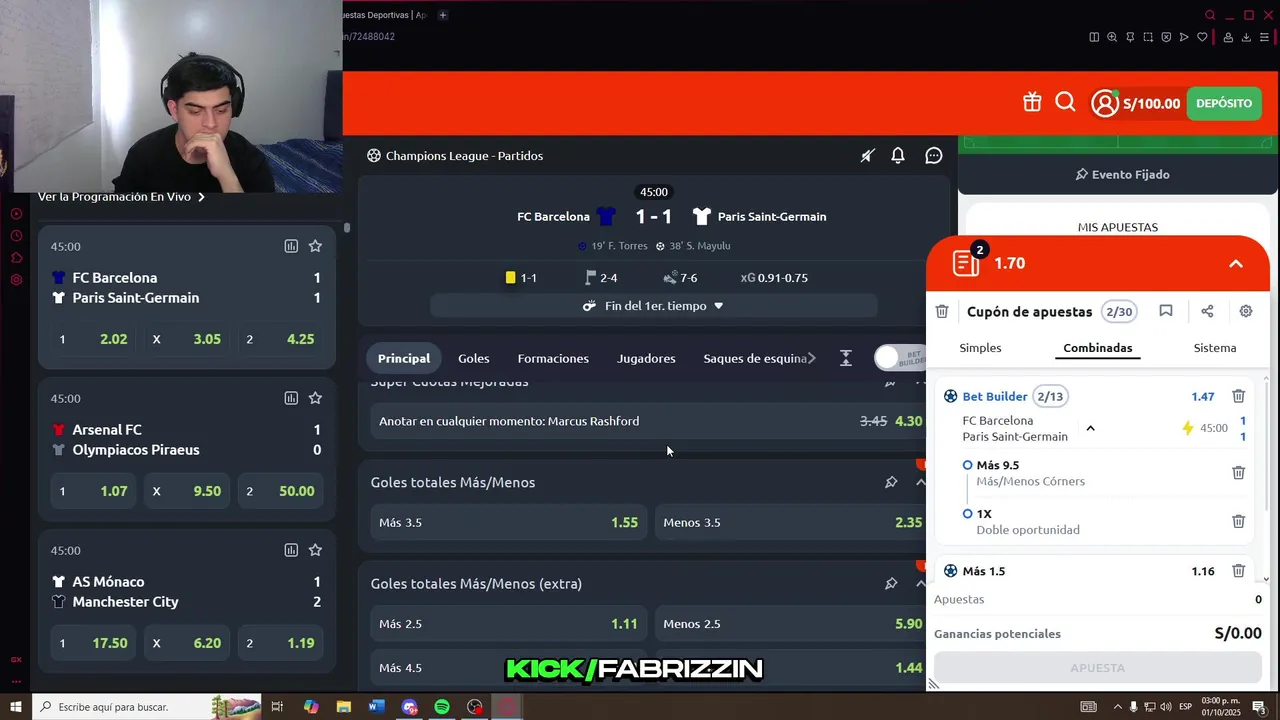Click the green DEPÓSITO button
1280x720 pixels.
coord(1224,103)
